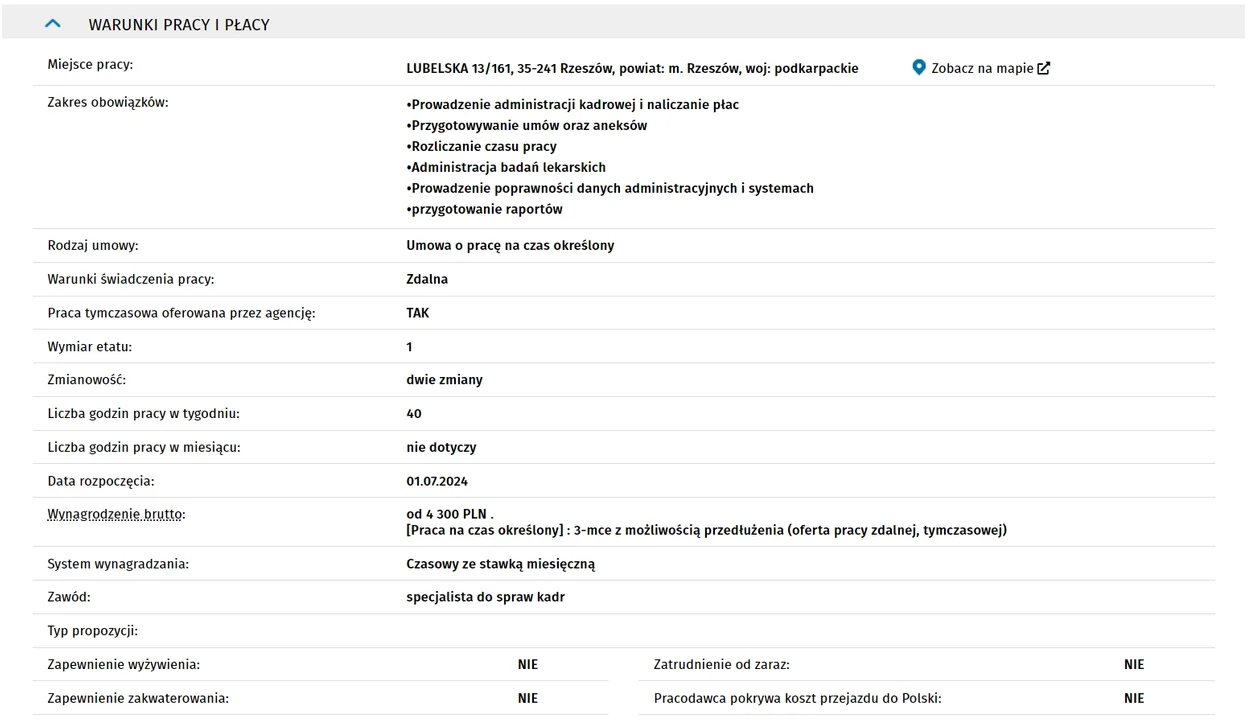The image size is (1250, 720).
Task: Click TAK for temporary agency work
Action: pos(418,313)
